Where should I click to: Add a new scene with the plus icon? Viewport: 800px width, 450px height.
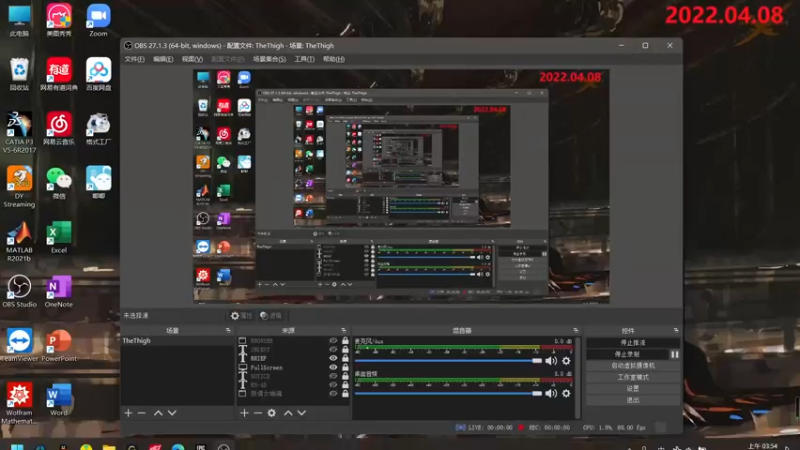click(x=128, y=413)
